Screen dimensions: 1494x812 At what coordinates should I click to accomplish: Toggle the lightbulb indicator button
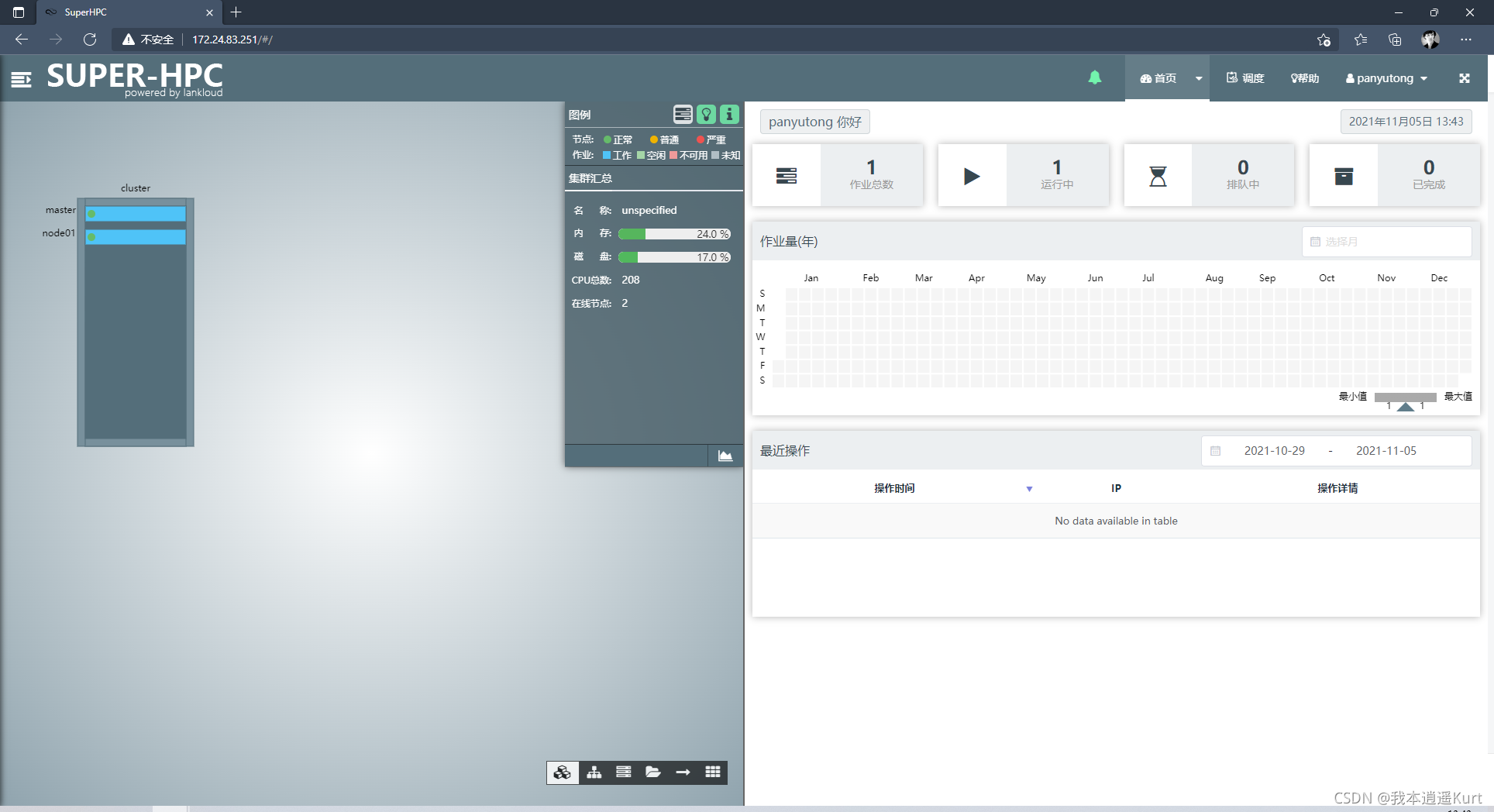coord(706,115)
